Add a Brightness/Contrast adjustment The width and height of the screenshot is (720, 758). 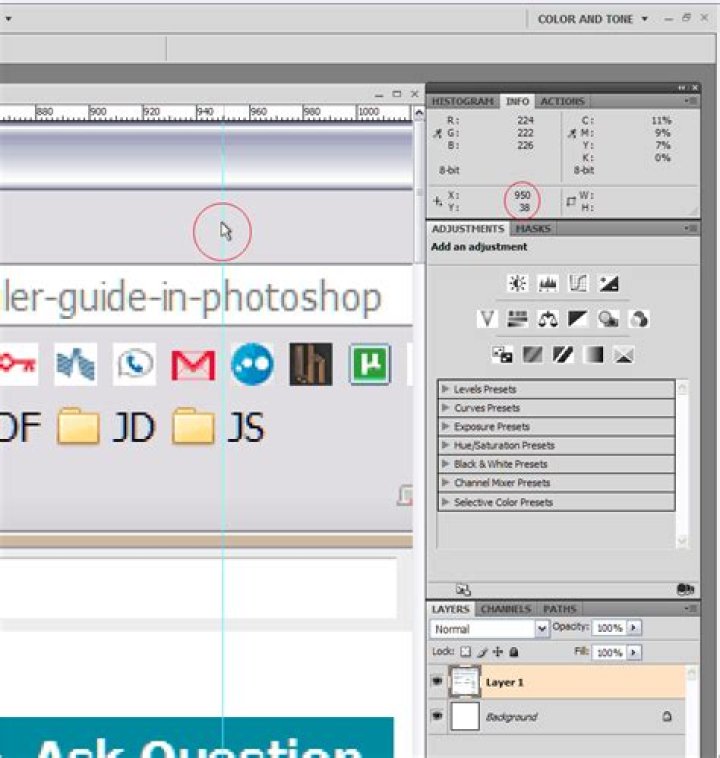pos(517,283)
